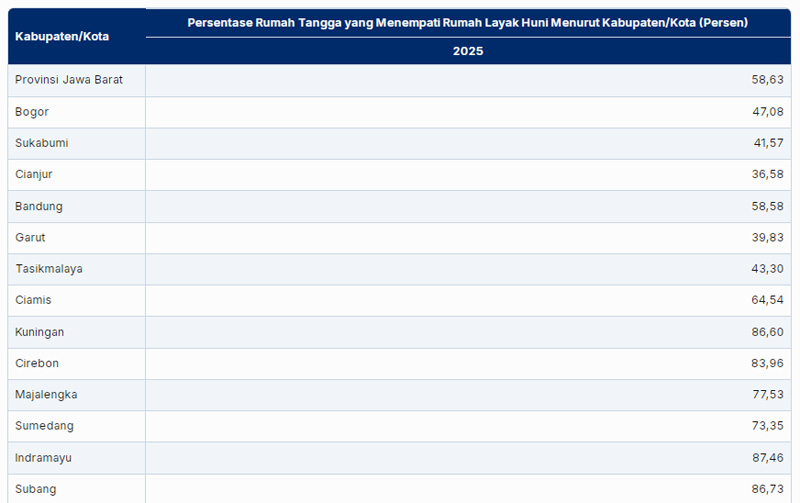
Task: Select the Cirebon row label
Action: pos(36,363)
